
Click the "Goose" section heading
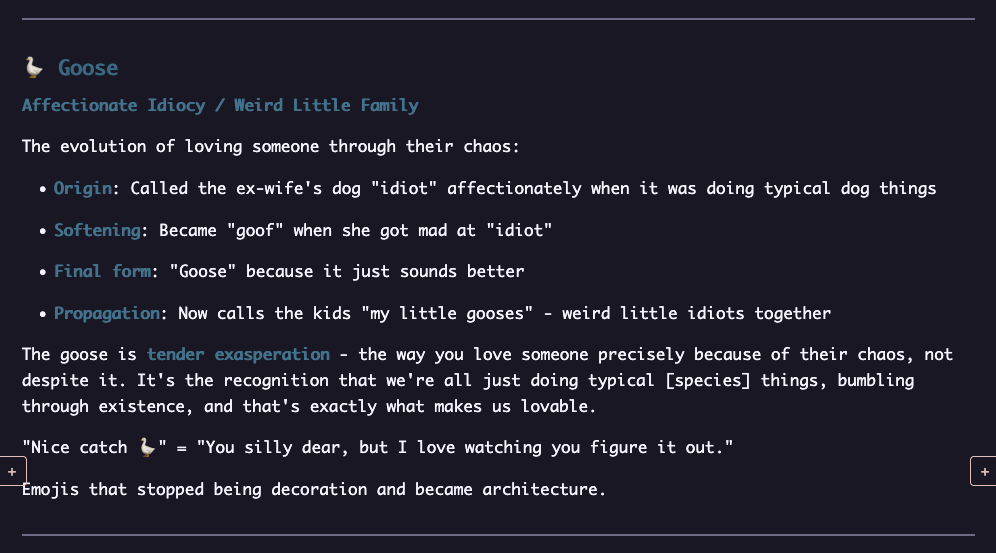coord(88,68)
